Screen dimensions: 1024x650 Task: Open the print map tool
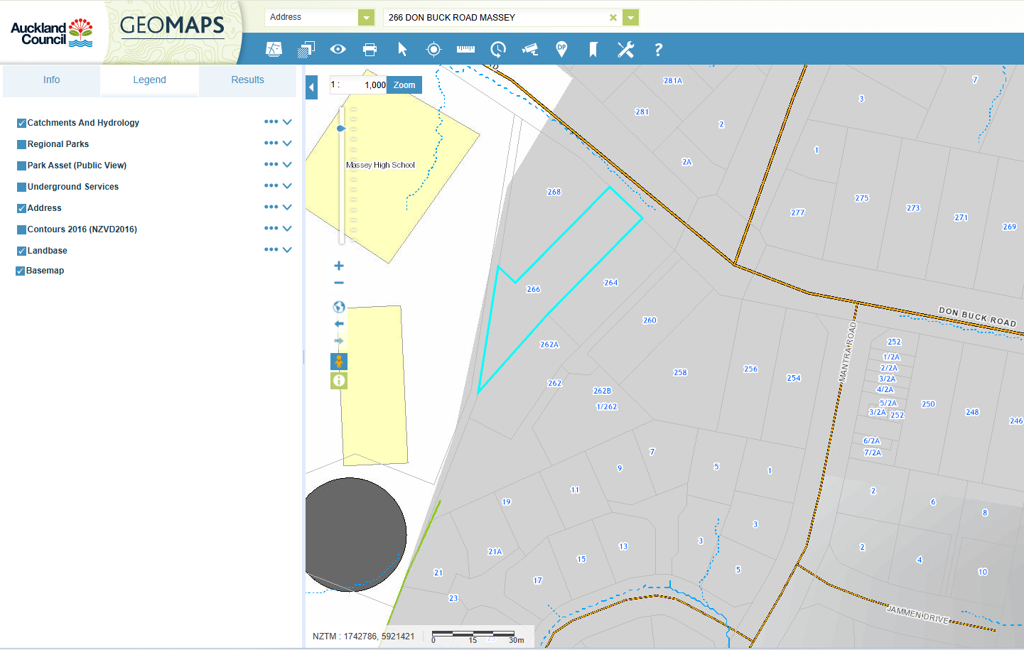(370, 49)
